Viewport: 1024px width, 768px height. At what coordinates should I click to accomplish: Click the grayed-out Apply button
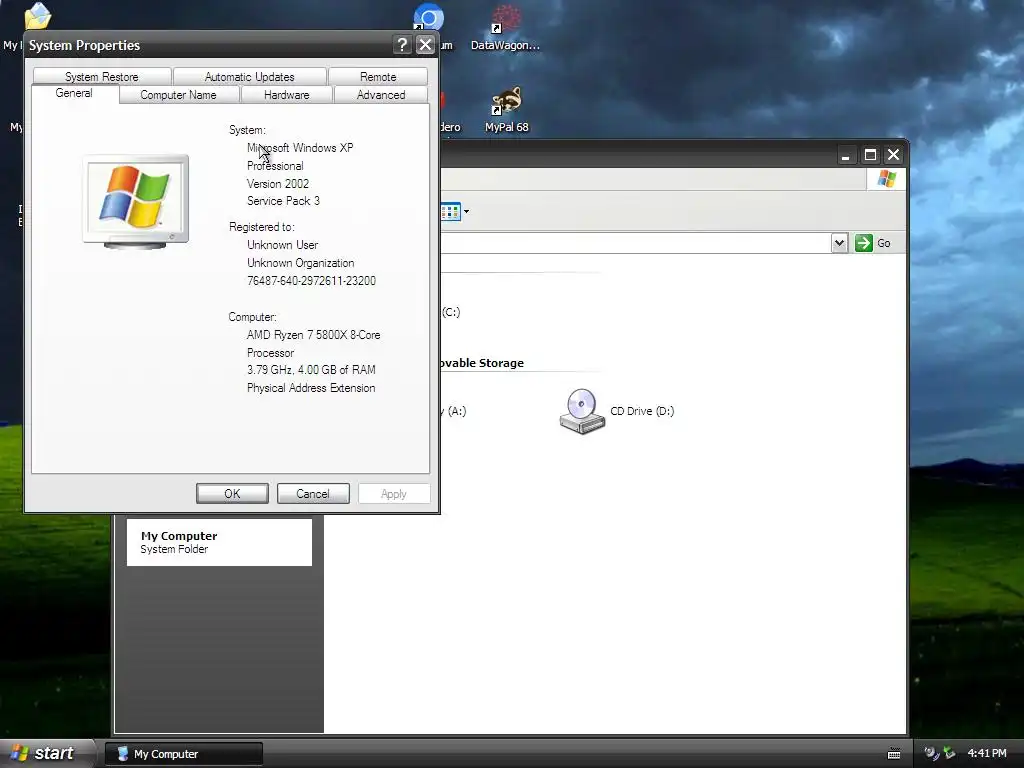394,494
